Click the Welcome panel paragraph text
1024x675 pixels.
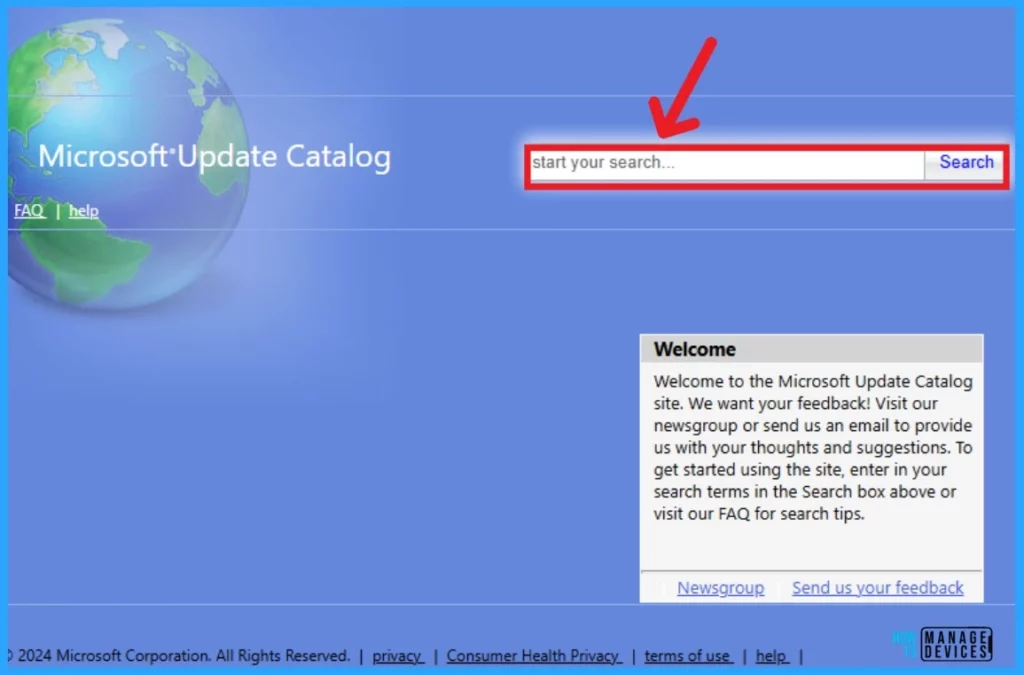[x=813, y=448]
